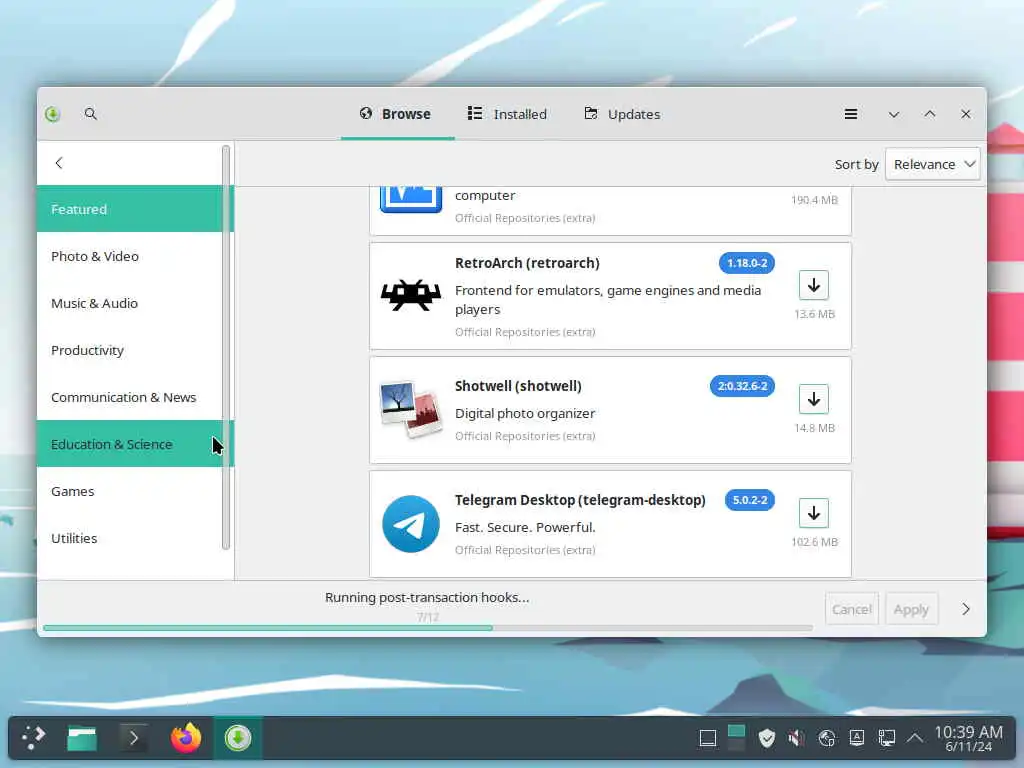1024x768 pixels.
Task: Click the back arrow in sidebar
Action: coord(59,163)
